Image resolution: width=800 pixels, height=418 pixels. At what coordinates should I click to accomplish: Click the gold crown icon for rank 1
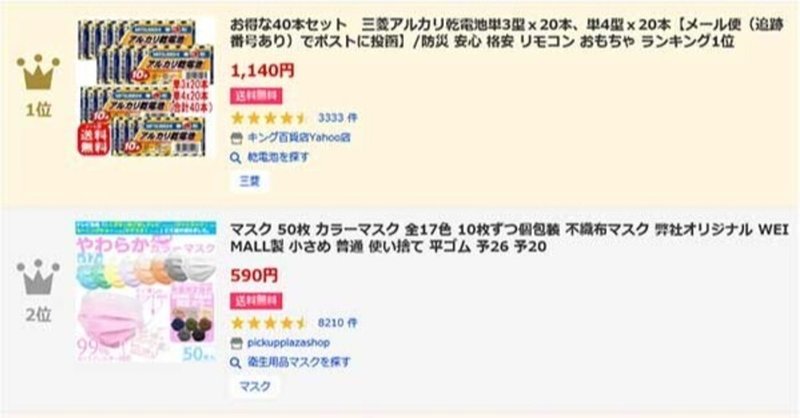pyautogui.click(x=38, y=72)
